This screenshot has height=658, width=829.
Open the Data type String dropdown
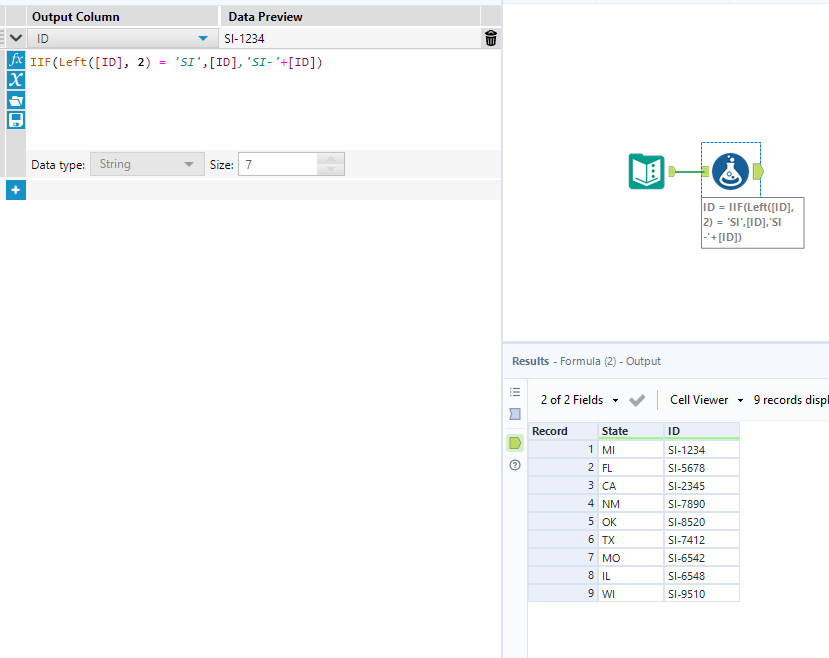[x=147, y=164]
